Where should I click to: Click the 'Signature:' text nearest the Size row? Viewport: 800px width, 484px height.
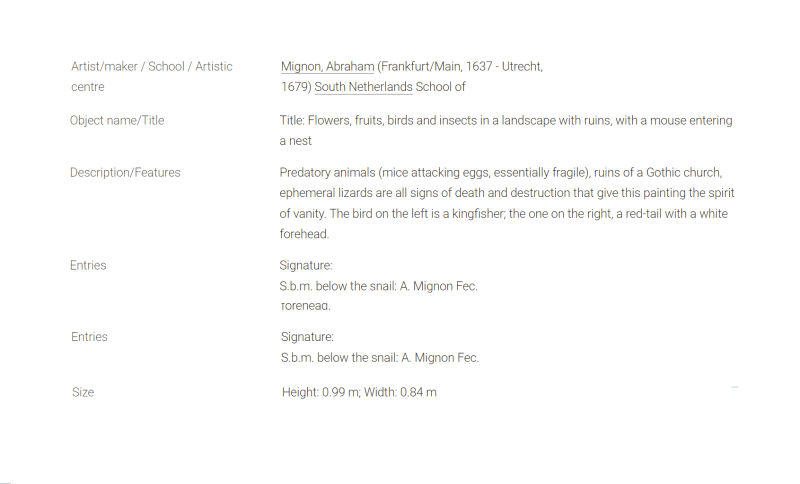click(307, 337)
